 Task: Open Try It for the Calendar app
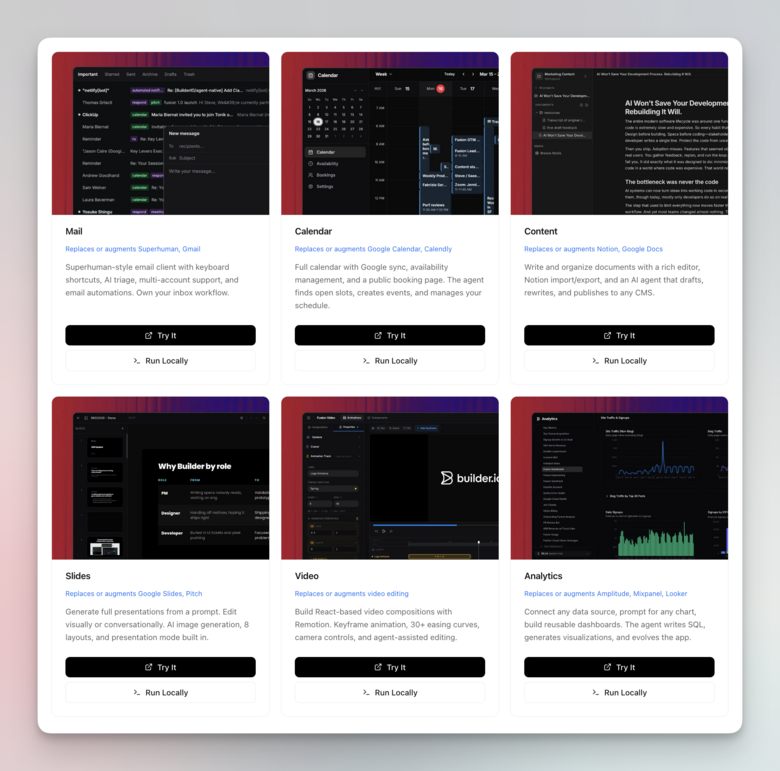[x=390, y=335]
